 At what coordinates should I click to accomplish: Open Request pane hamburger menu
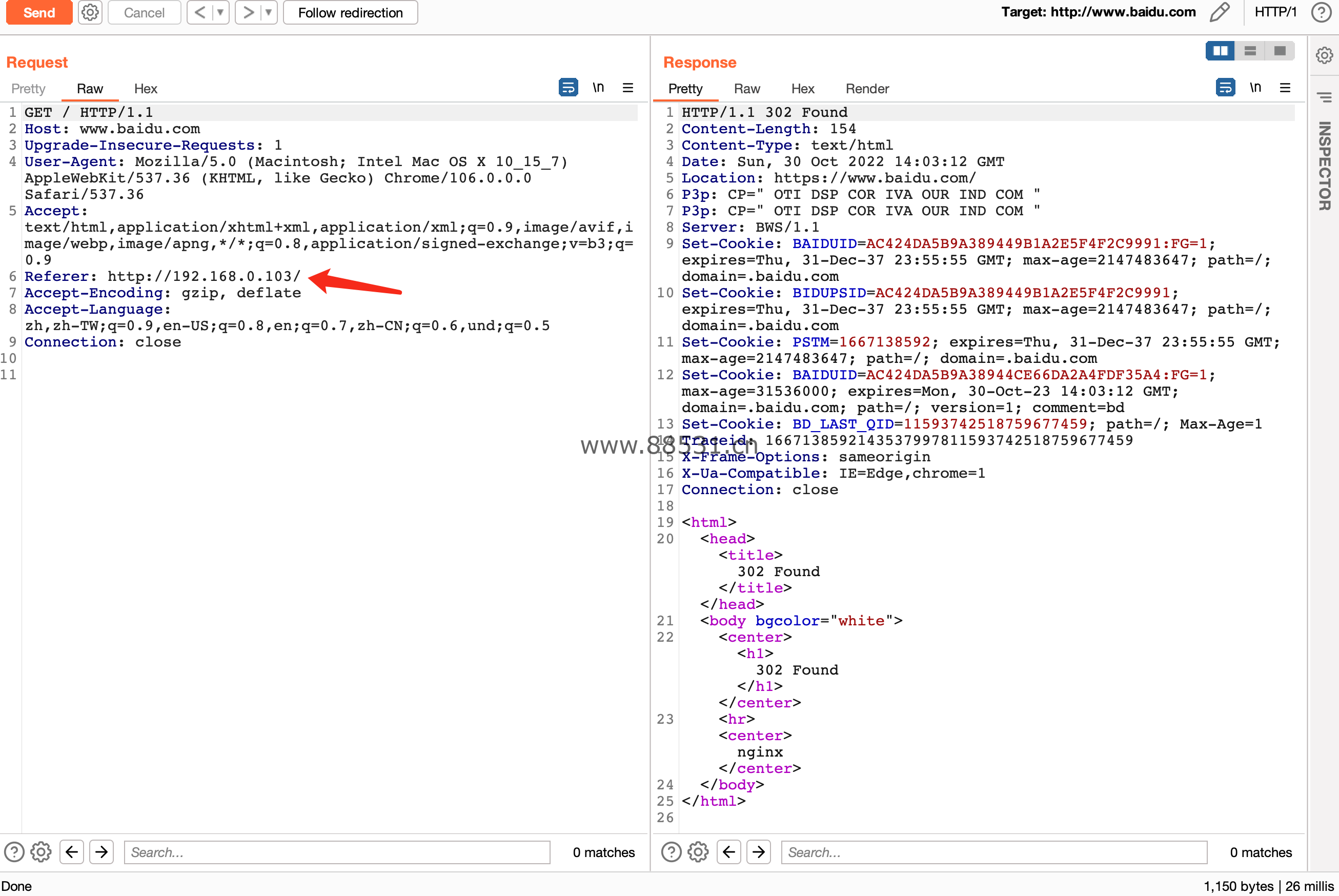628,88
